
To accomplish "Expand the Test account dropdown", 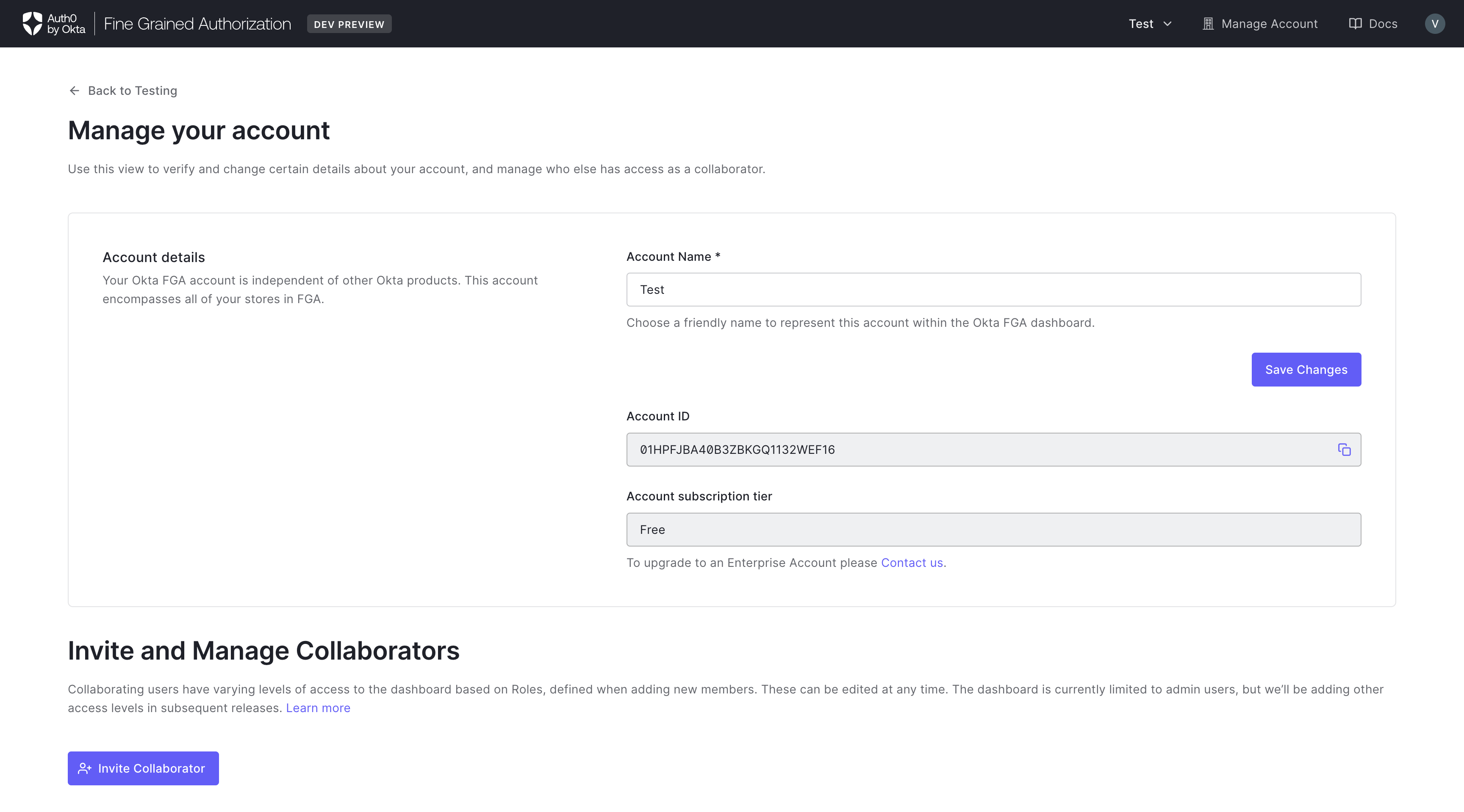I will click(1150, 24).
